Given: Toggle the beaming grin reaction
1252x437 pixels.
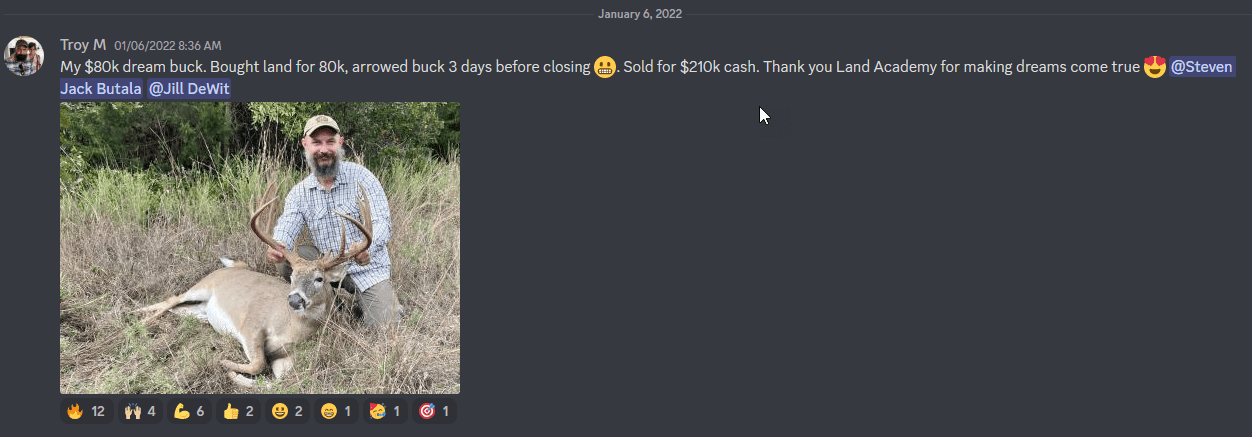Looking at the screenshot, I should [x=336, y=411].
